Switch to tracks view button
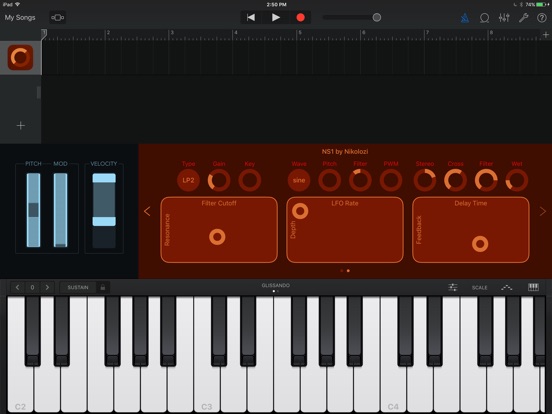 57,17
